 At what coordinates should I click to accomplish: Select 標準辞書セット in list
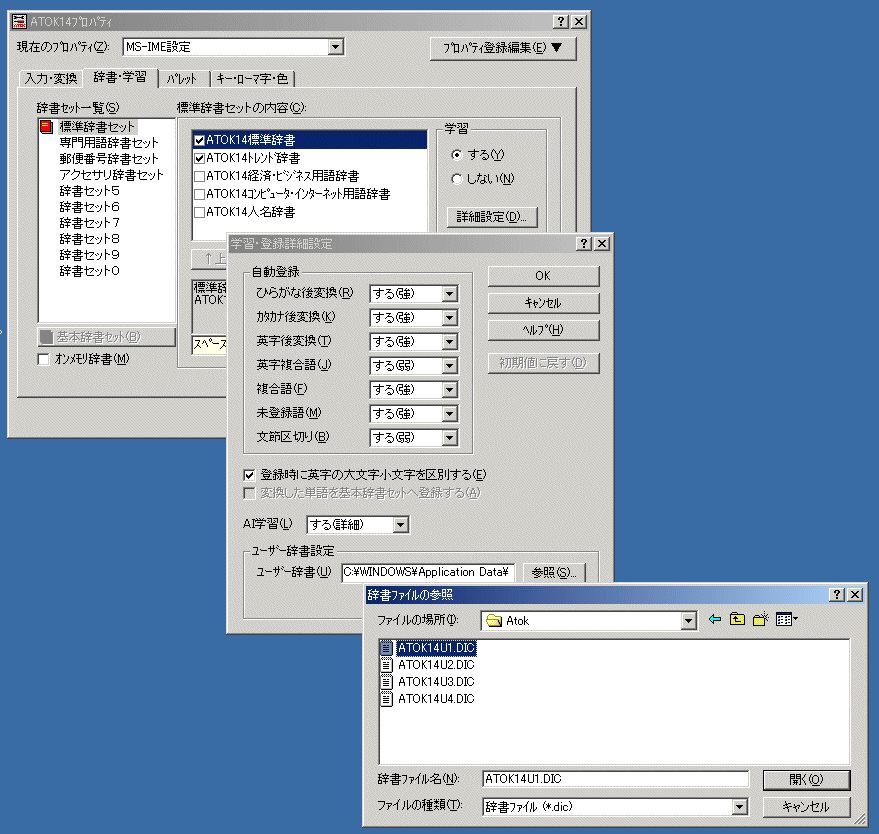pos(97,127)
